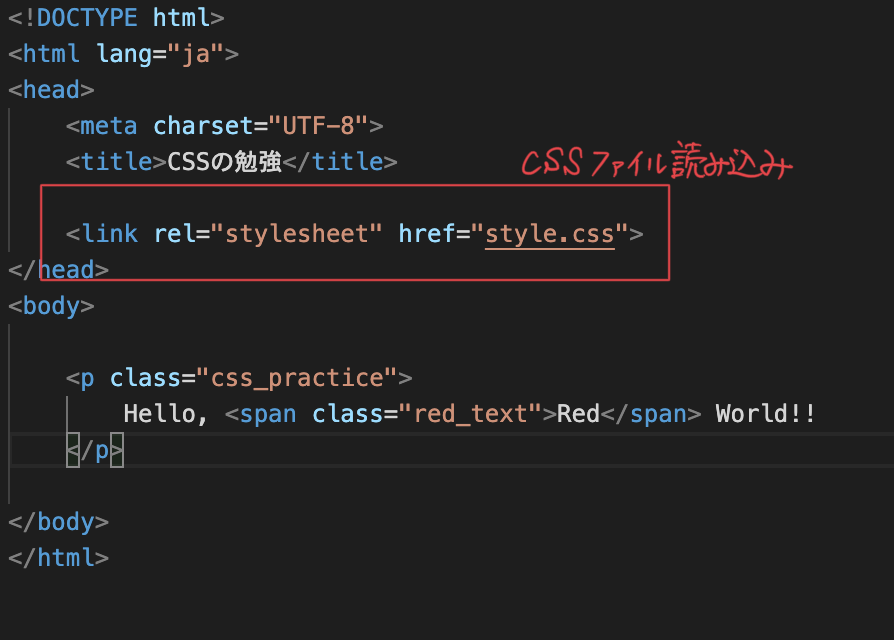The image size is (894, 640).
Task: Click the word Red inside the span
Action: (x=578, y=414)
